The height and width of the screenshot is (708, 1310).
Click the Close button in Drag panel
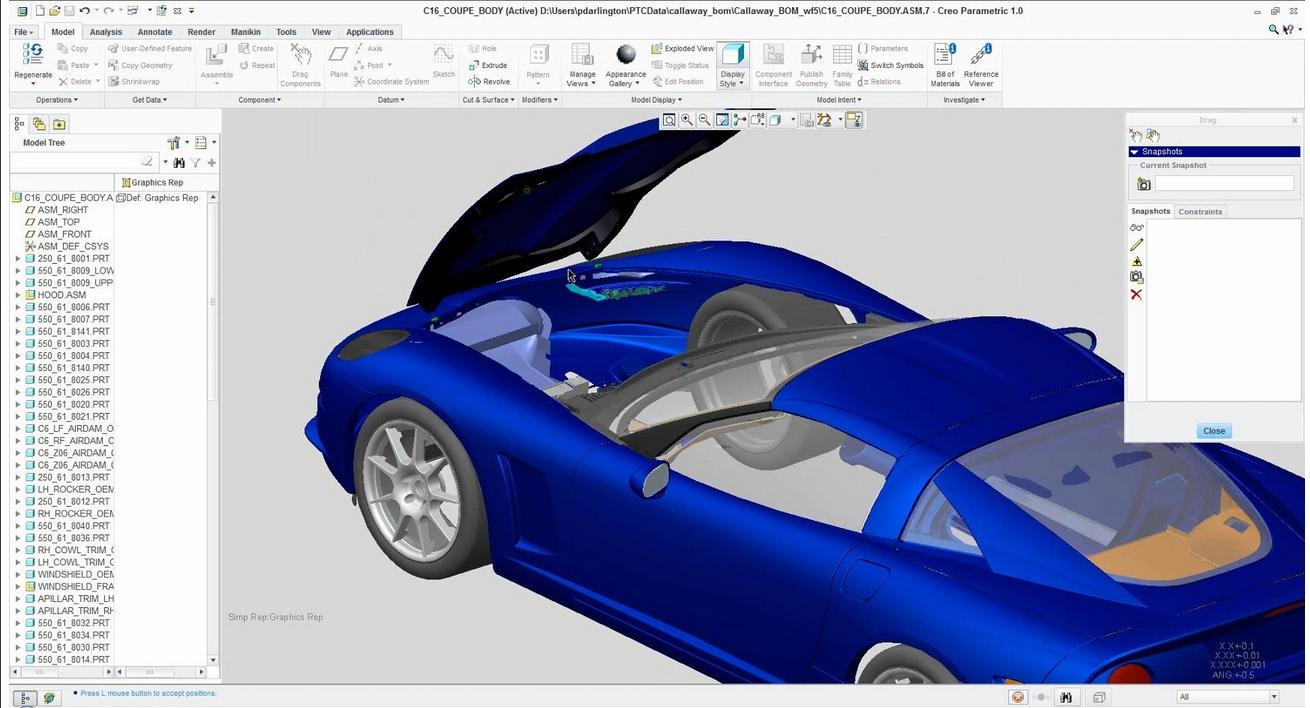pyautogui.click(x=1214, y=431)
